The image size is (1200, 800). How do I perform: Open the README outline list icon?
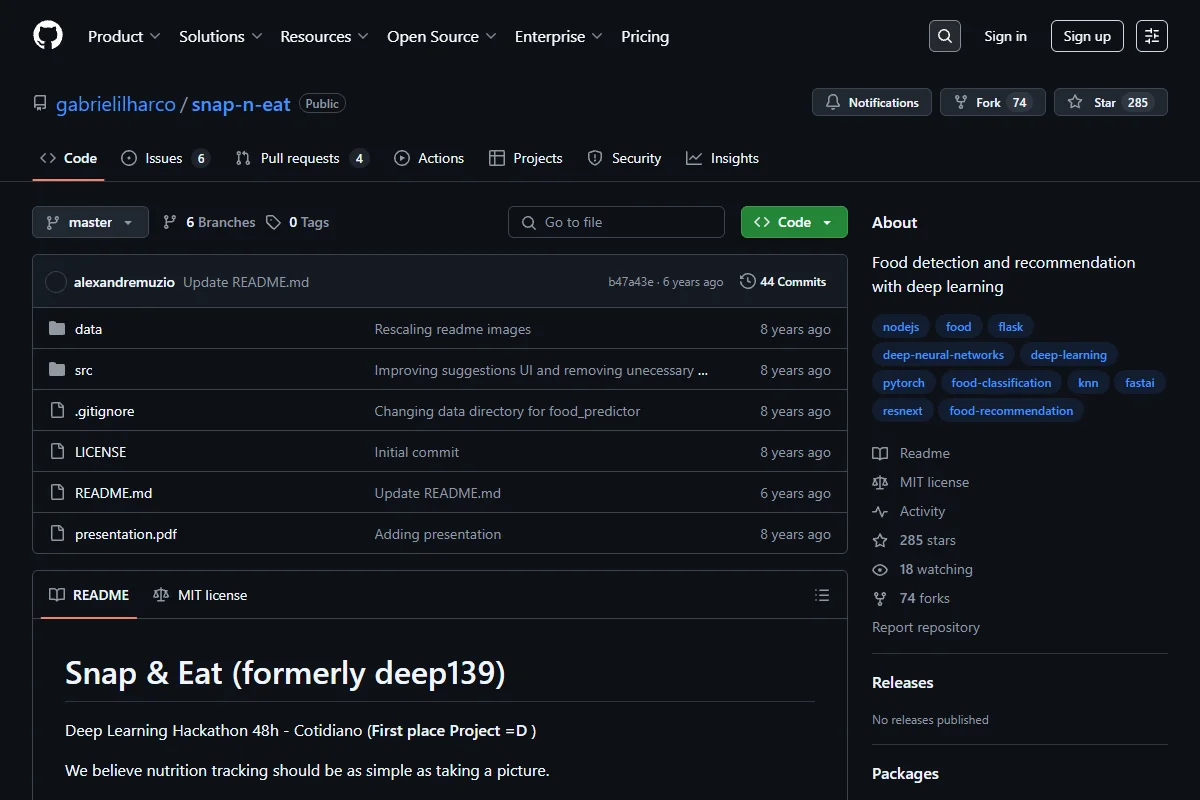pos(822,595)
